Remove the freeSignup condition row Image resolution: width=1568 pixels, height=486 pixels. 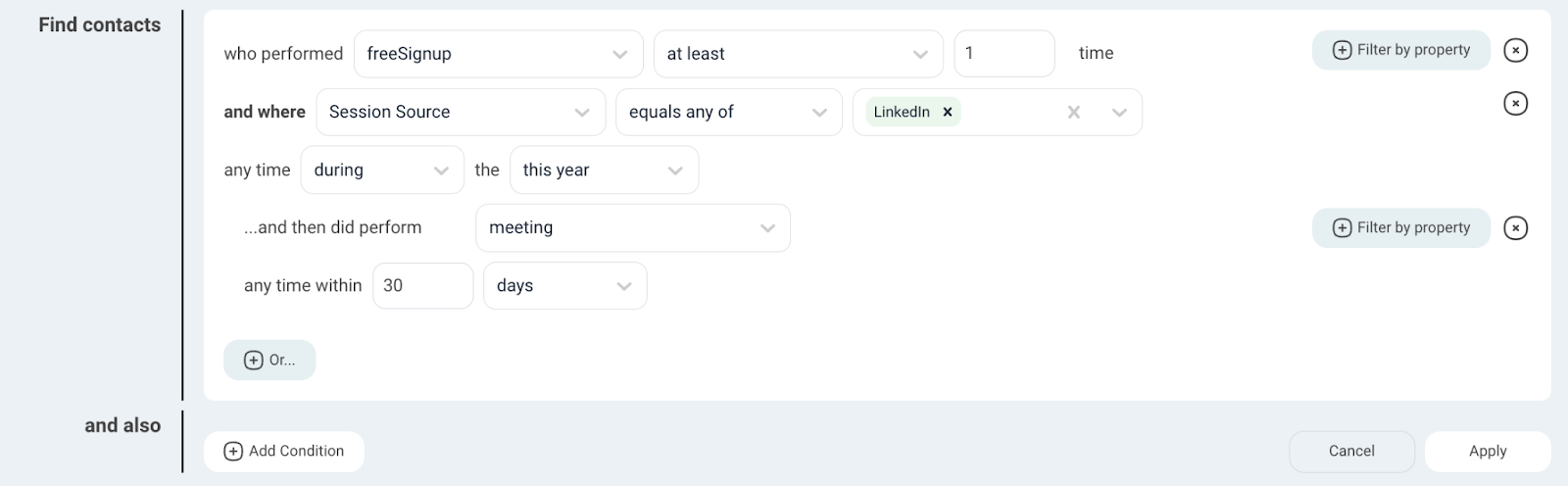(1515, 50)
